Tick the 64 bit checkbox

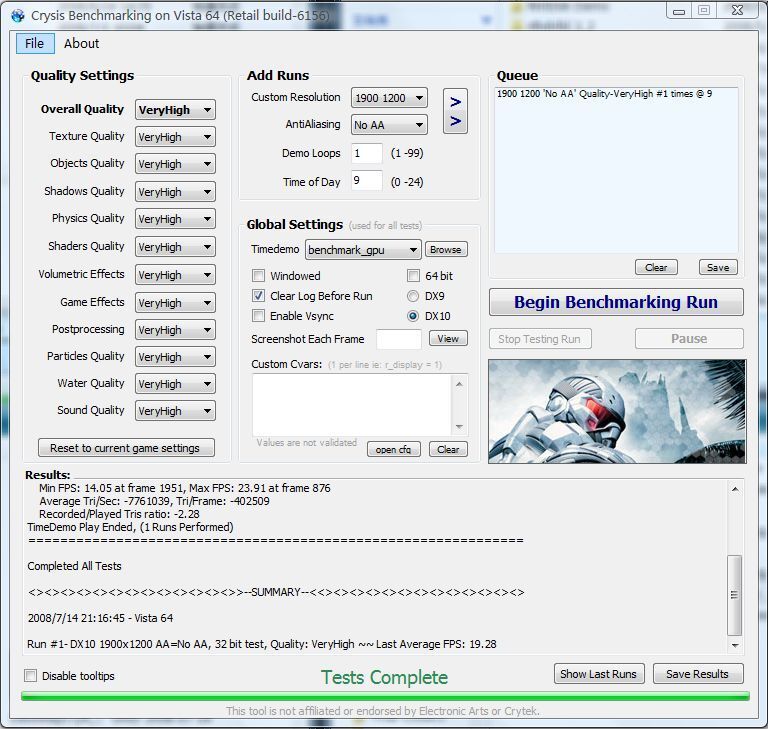(414, 276)
